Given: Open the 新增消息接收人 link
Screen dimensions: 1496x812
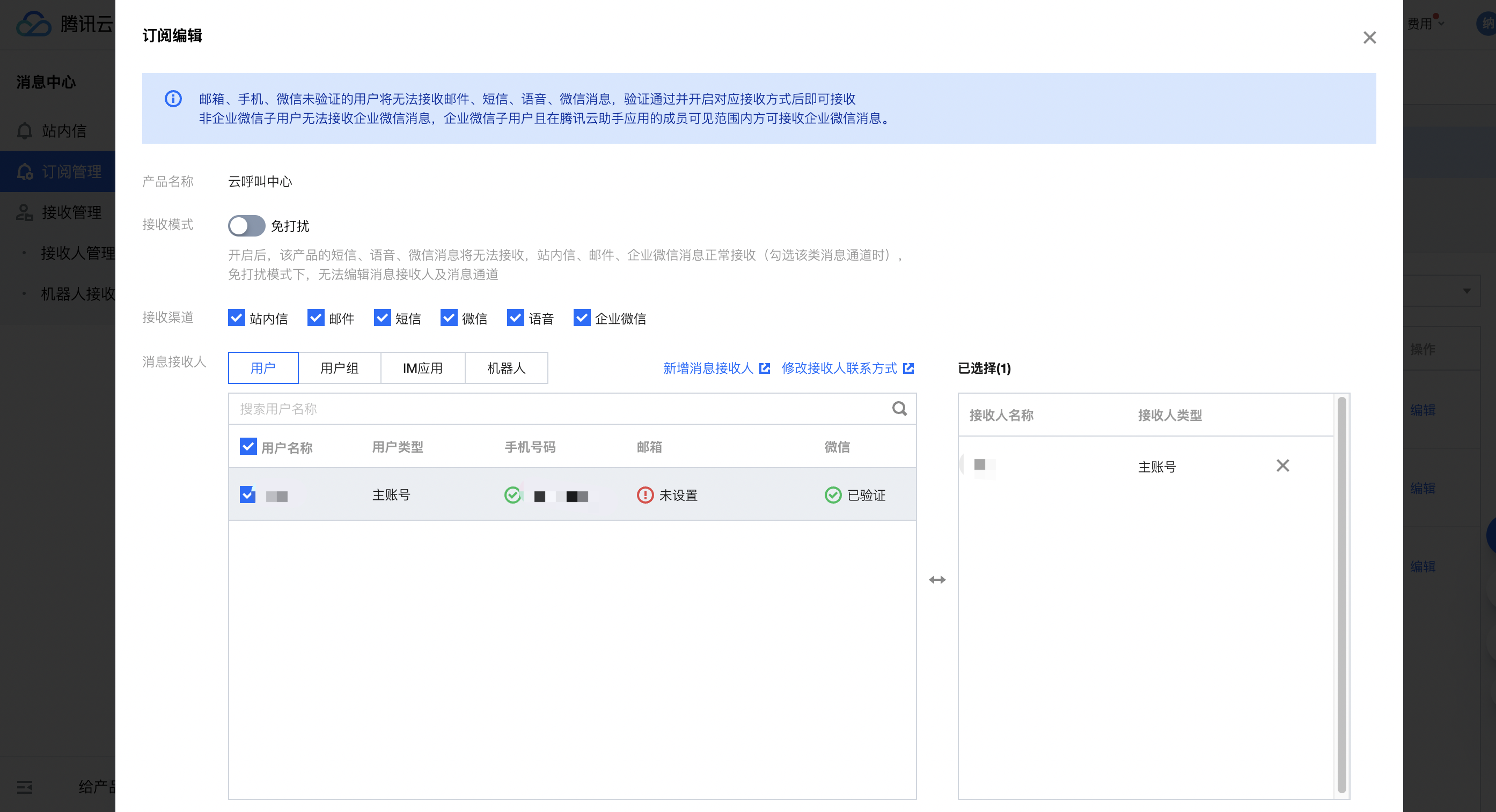Looking at the screenshot, I should point(708,368).
